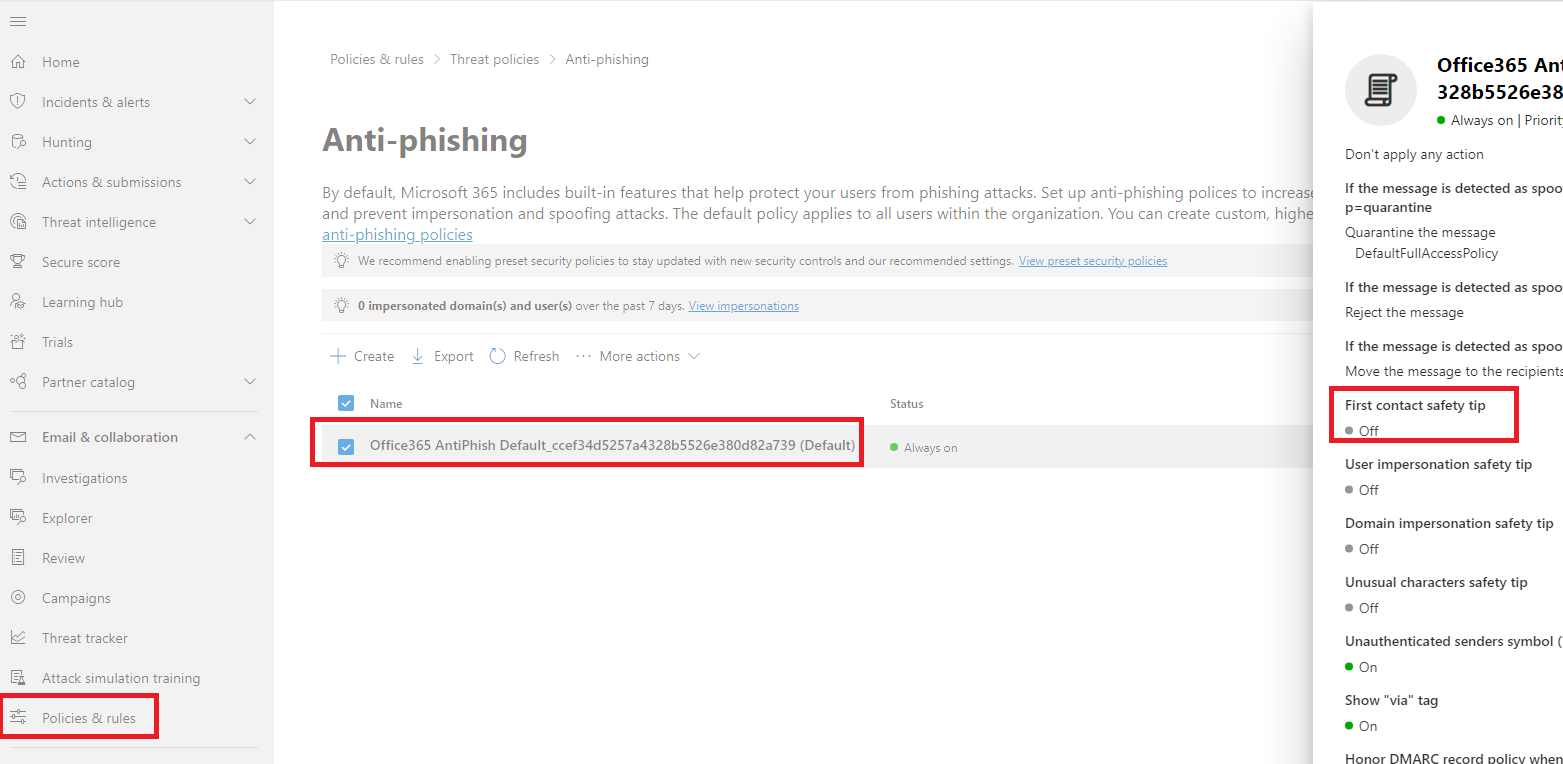1563x764 pixels.
Task: Click Reject the message text
Action: click(x=1404, y=312)
